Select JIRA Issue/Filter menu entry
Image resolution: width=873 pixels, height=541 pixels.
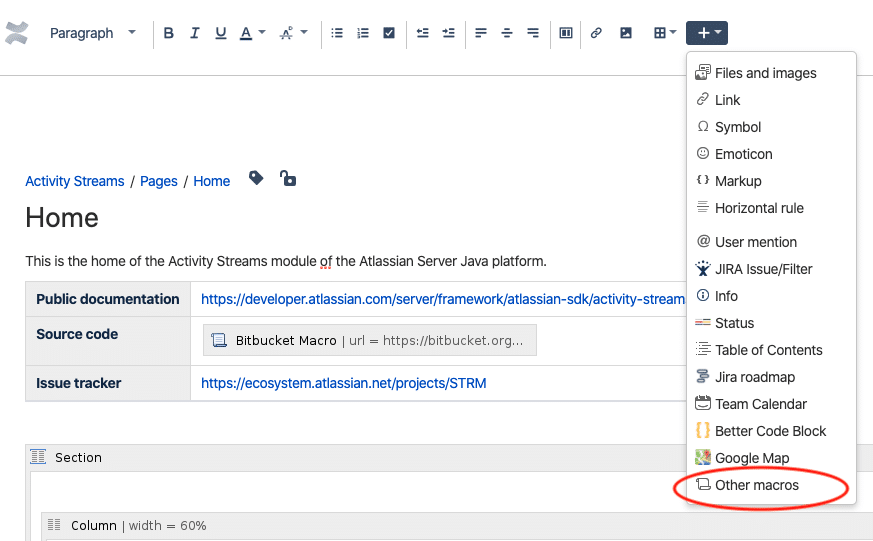[771, 269]
